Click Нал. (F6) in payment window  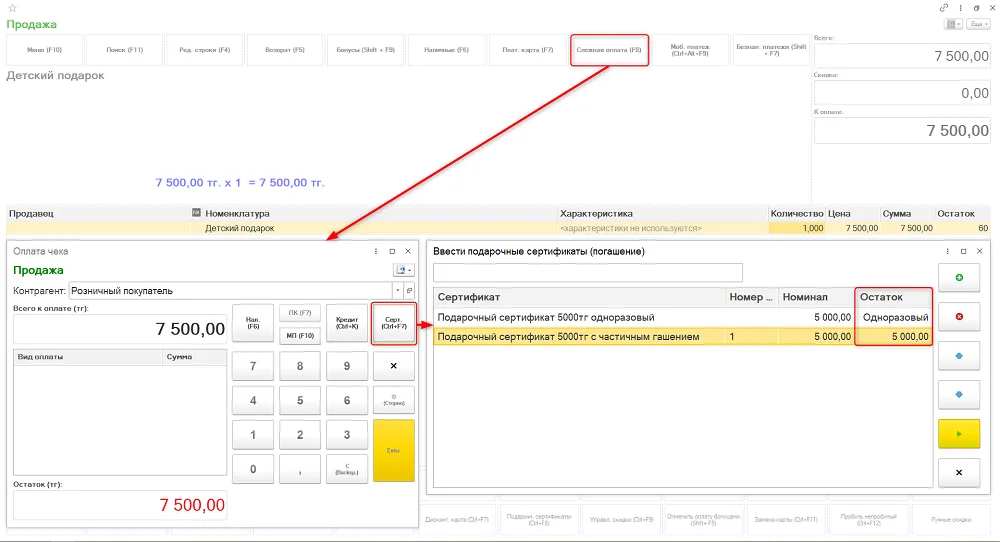pyautogui.click(x=253, y=323)
